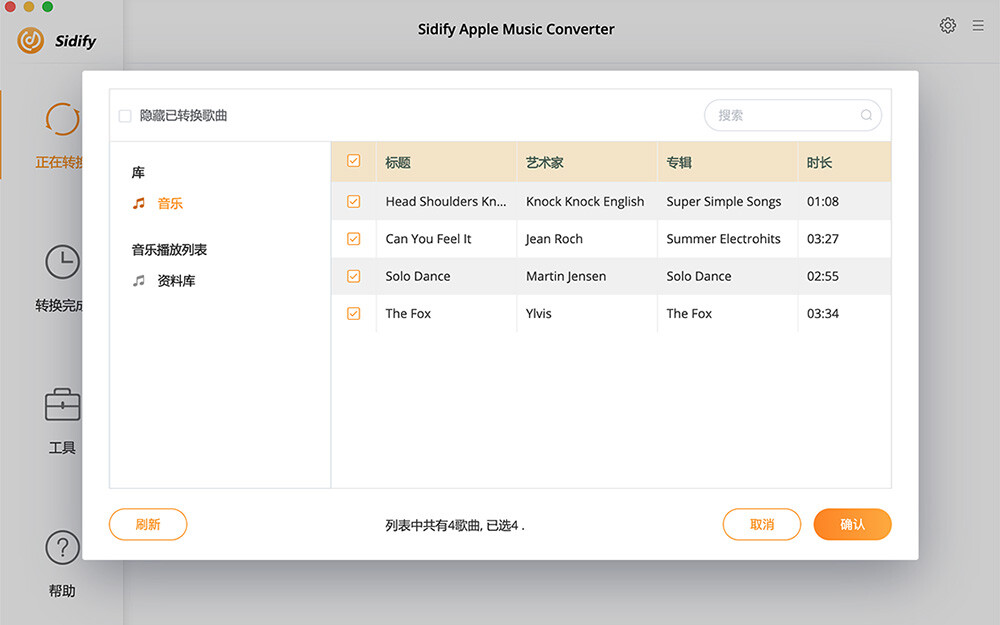Click The Fox in the album column

[689, 313]
